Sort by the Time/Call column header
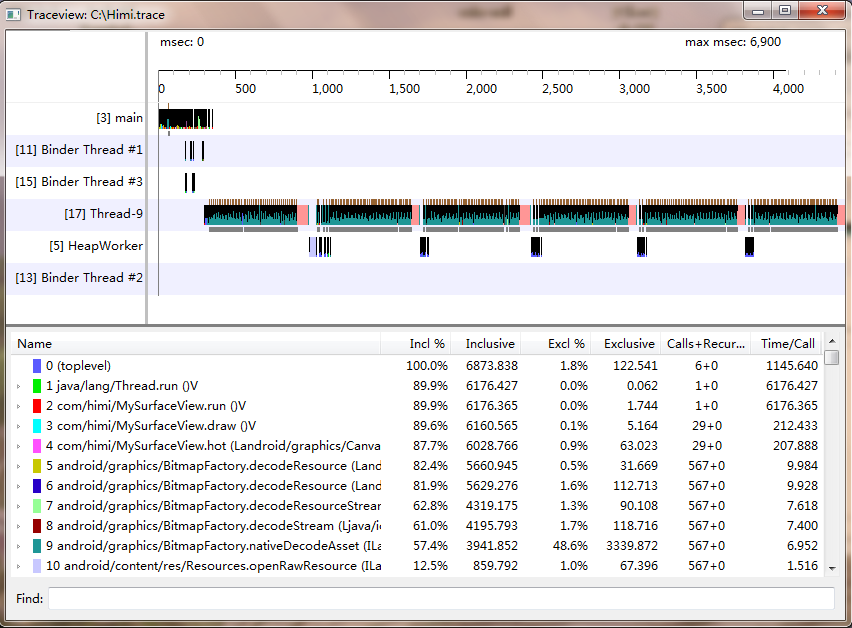Image resolution: width=852 pixels, height=628 pixels. [x=787, y=344]
